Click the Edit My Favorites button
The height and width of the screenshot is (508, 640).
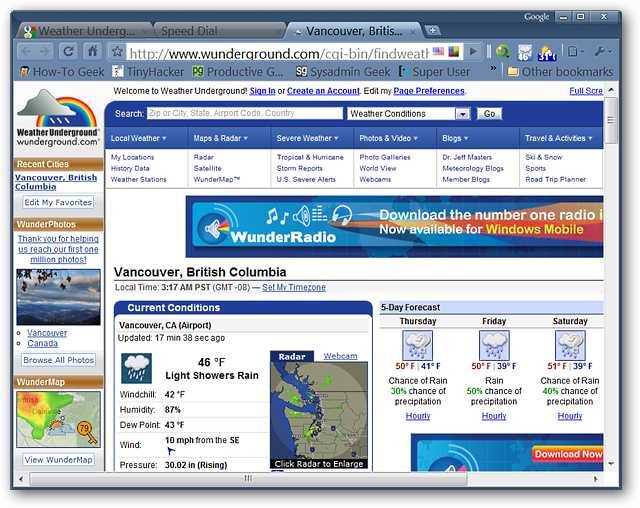59,202
